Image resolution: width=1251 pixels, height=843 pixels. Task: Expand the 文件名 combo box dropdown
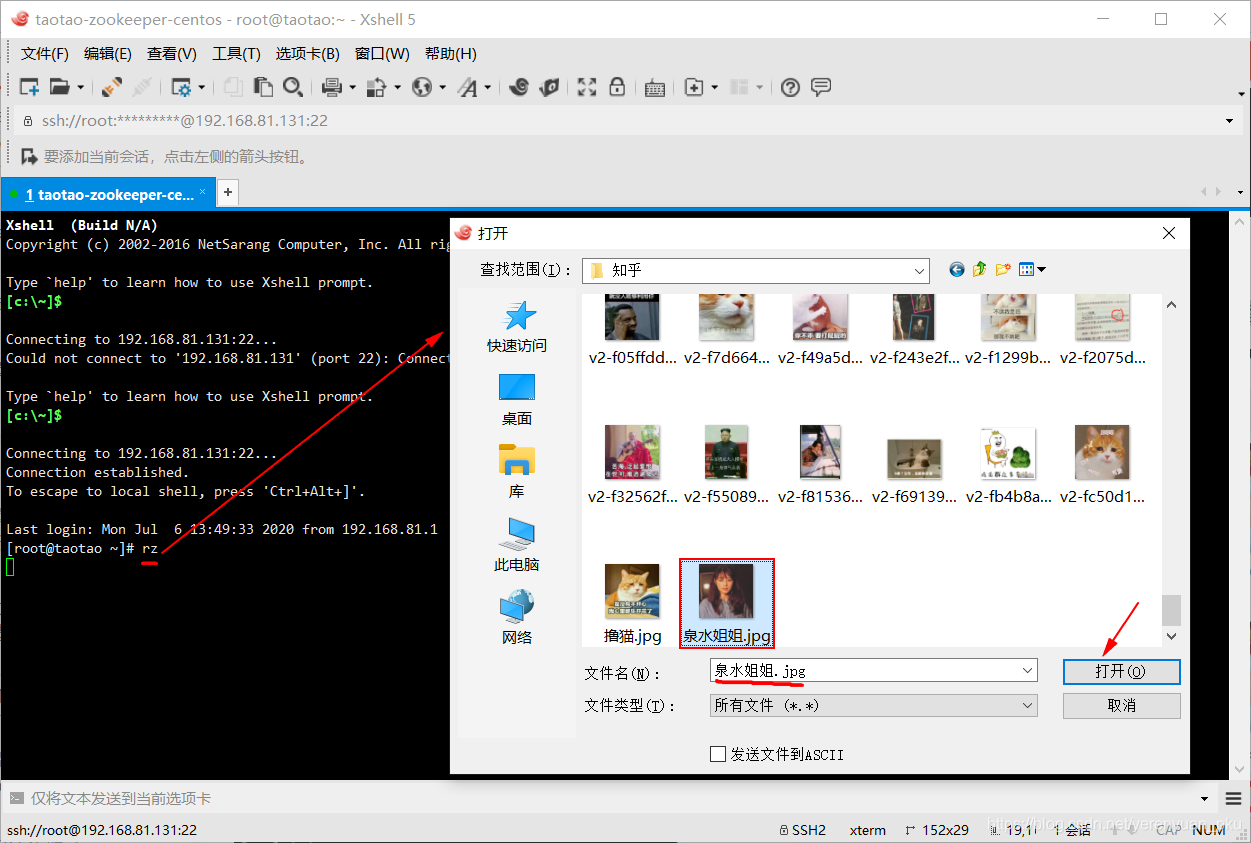click(1027, 671)
